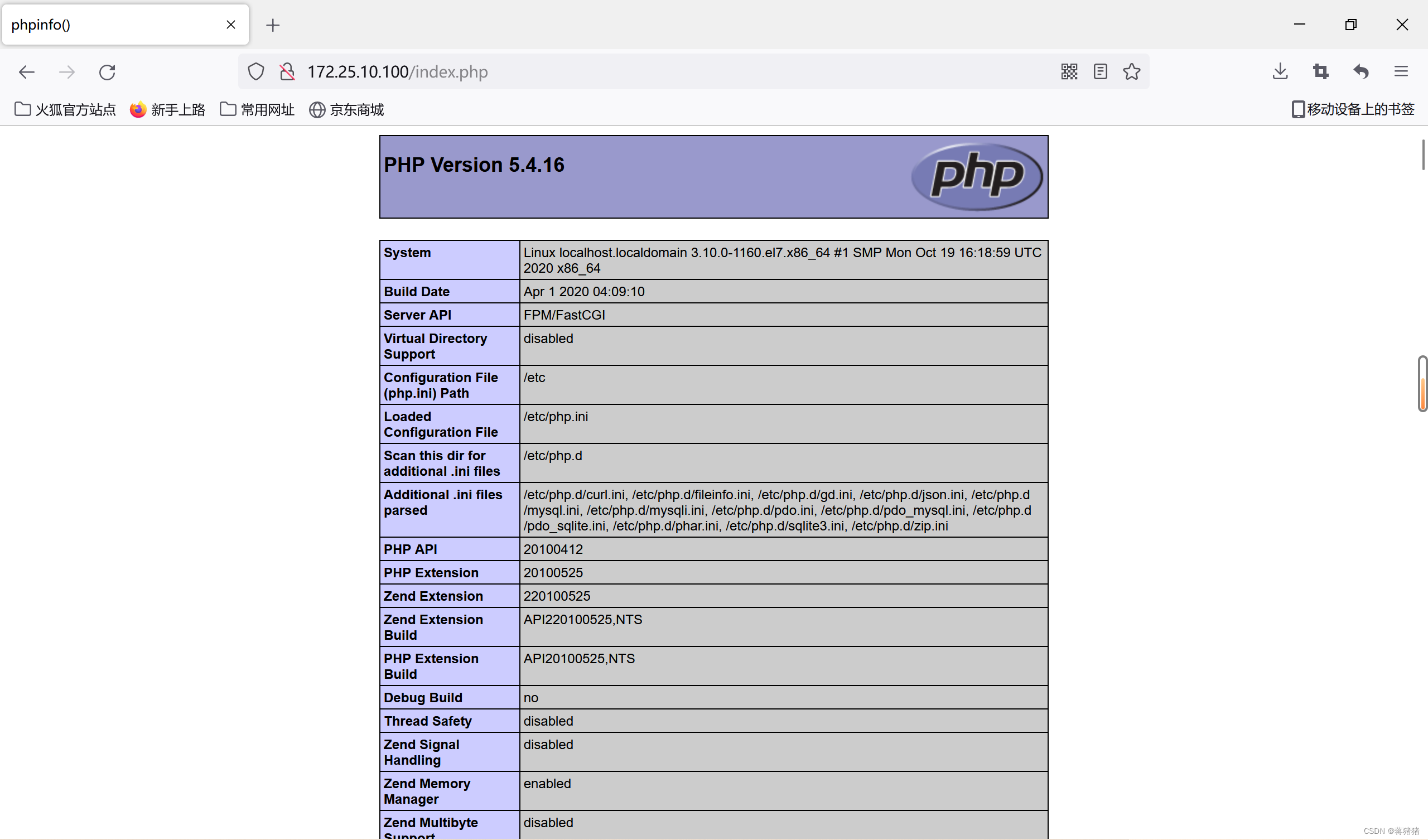The height and width of the screenshot is (840, 1428).
Task: Open the downloads panel
Action: tap(1280, 71)
